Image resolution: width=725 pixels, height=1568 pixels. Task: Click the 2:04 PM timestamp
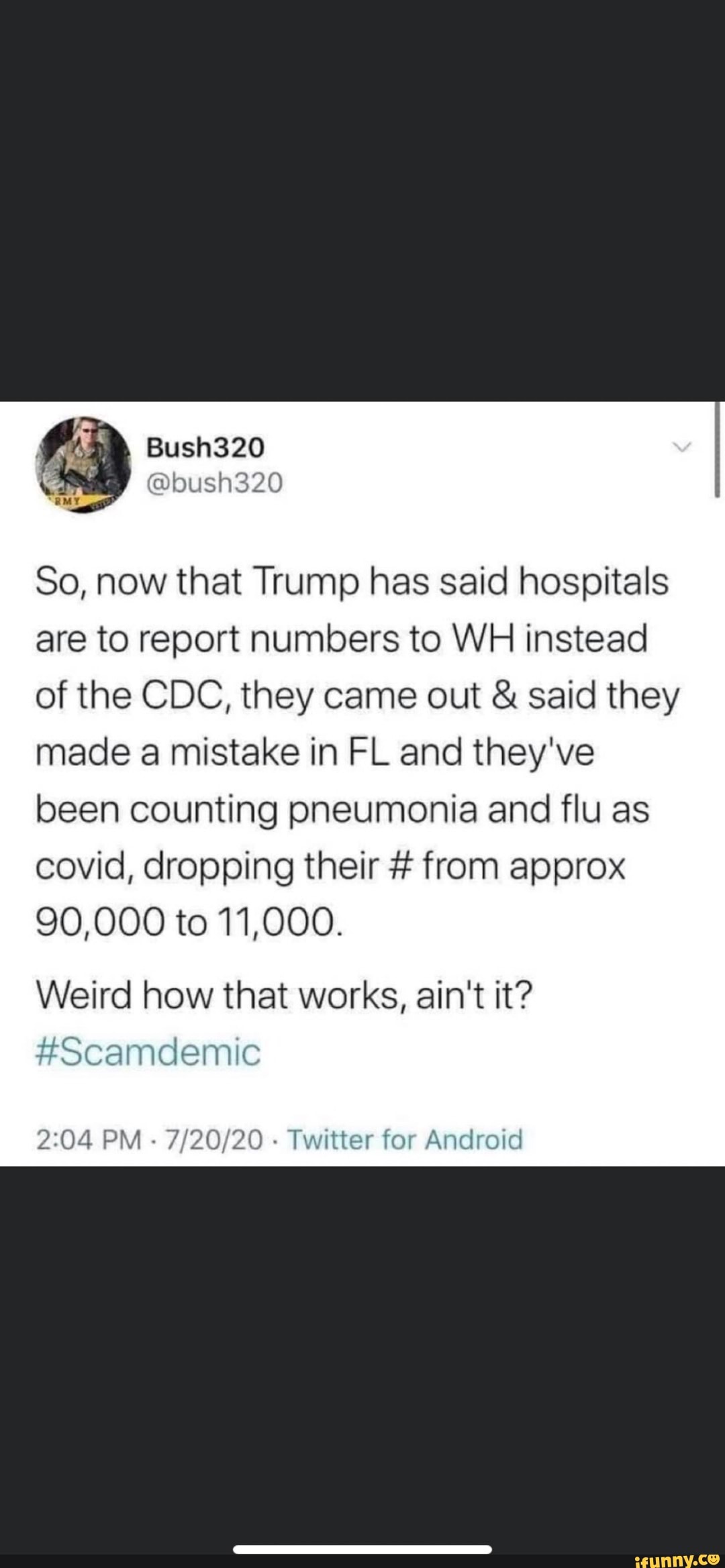89,1139
